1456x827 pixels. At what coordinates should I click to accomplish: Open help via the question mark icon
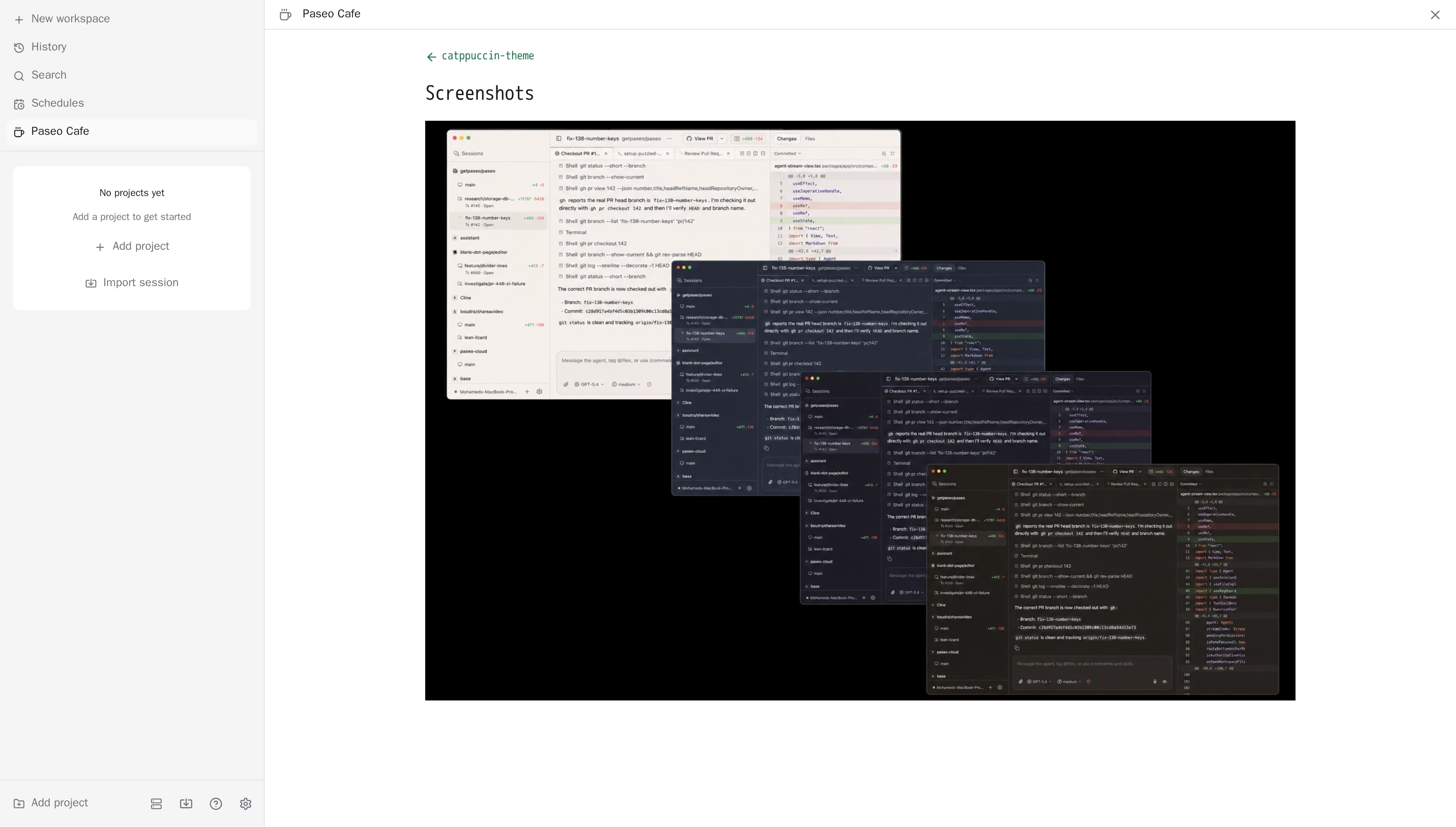click(x=216, y=804)
